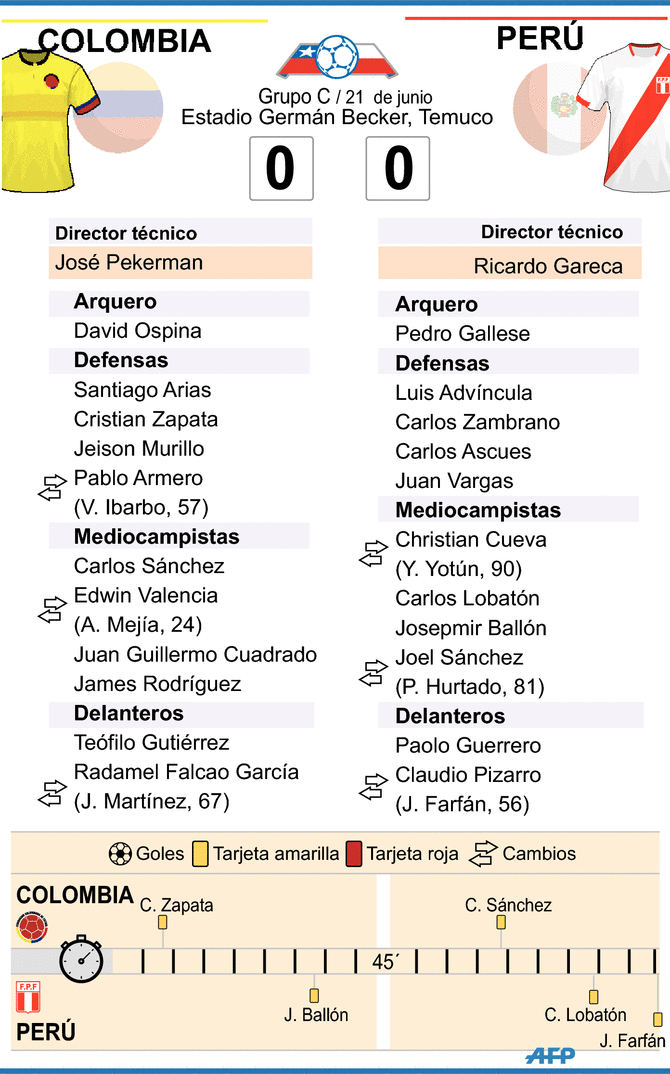Click the Ricardo Gareca coach name

click(x=548, y=266)
